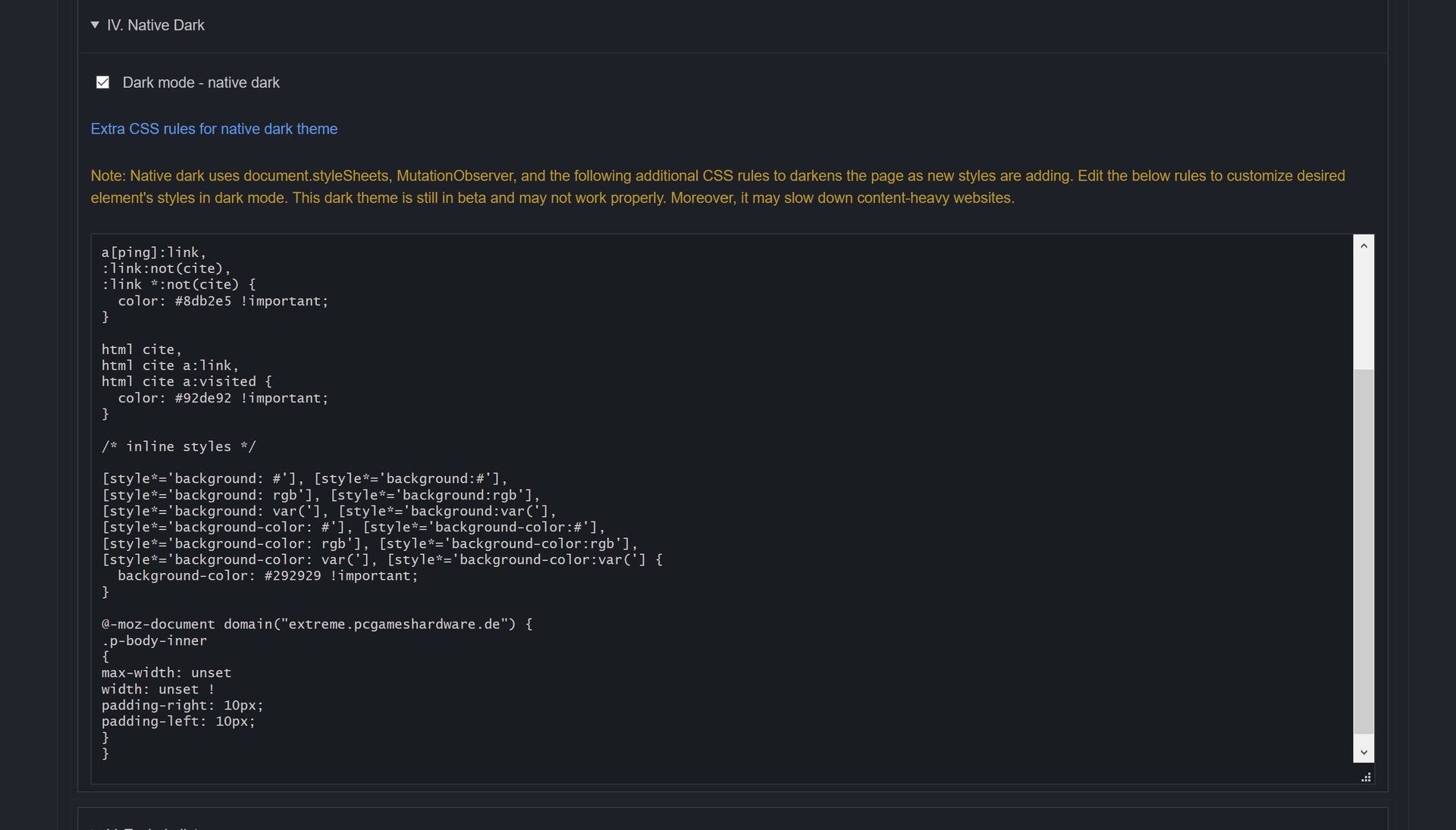Click the color: #8db2e5 !important line

[x=223, y=301]
